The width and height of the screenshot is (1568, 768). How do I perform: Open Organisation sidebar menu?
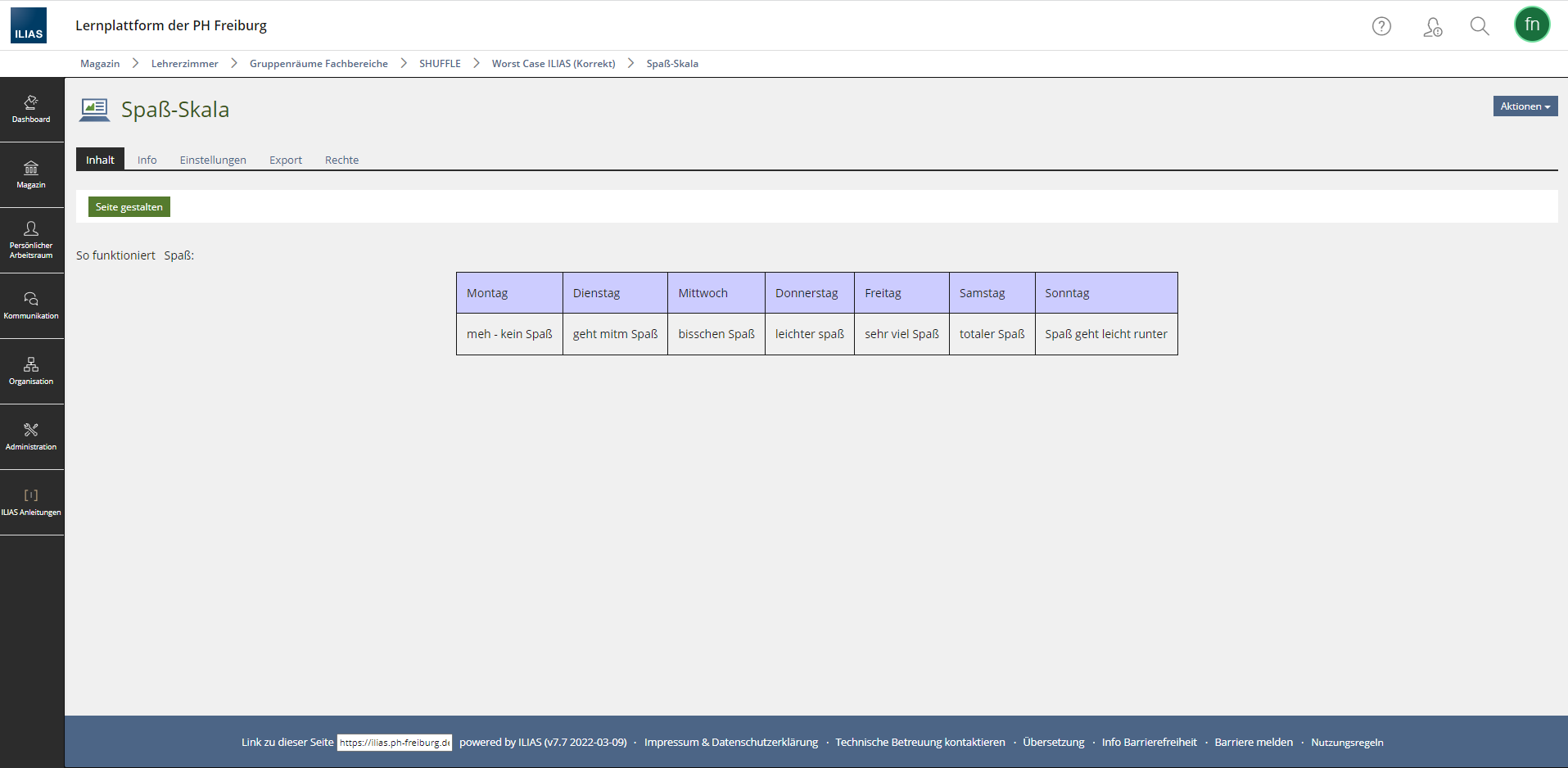tap(31, 371)
